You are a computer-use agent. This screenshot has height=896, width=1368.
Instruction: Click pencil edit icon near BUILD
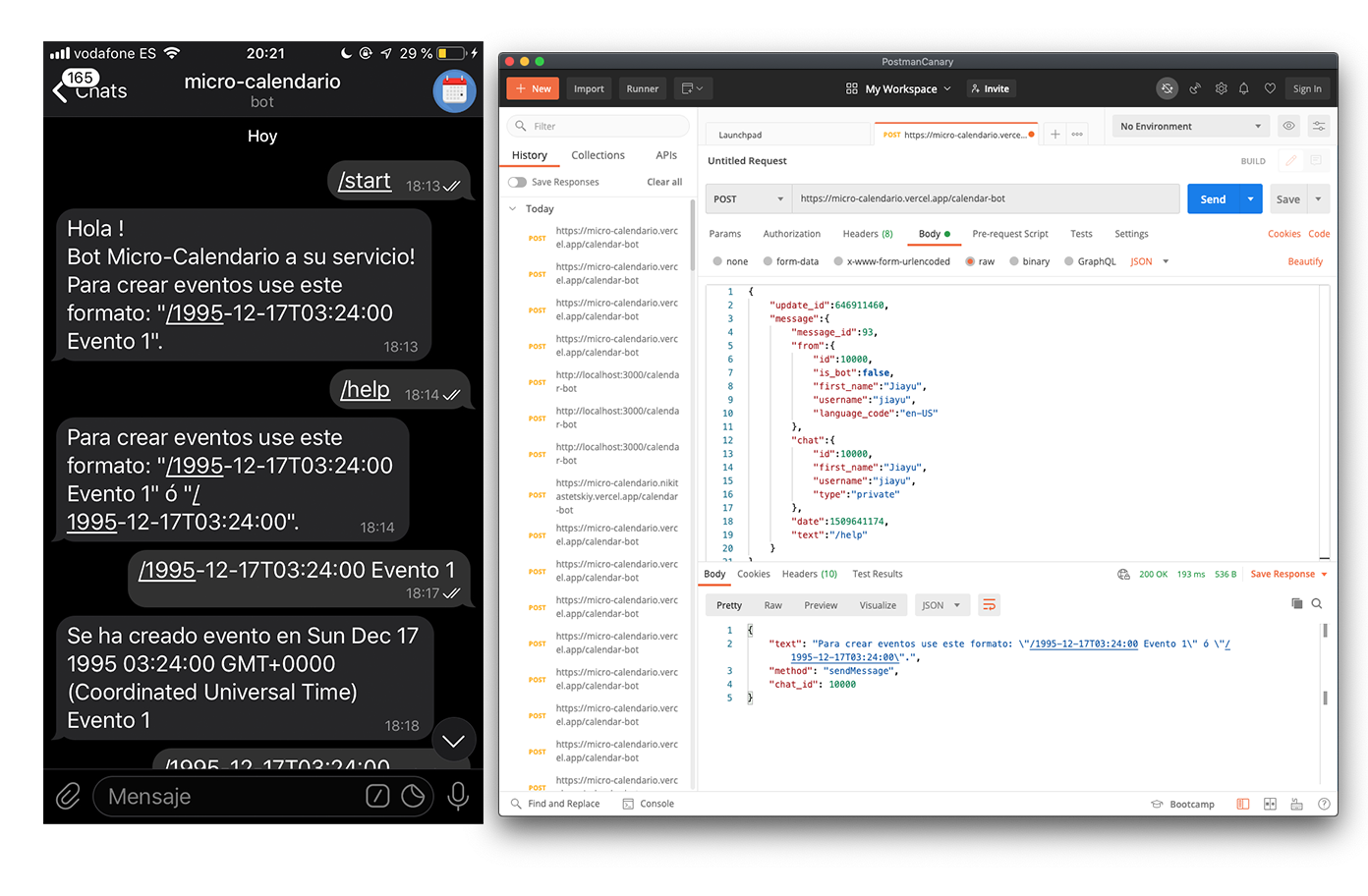click(x=1290, y=160)
